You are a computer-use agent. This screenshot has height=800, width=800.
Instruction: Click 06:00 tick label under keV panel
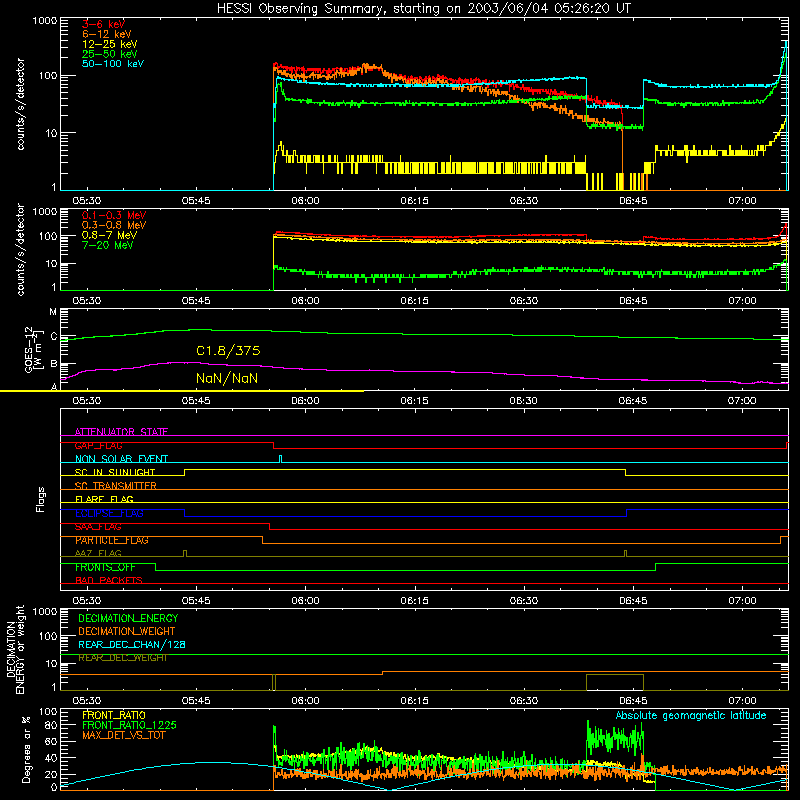pyautogui.click(x=305, y=201)
